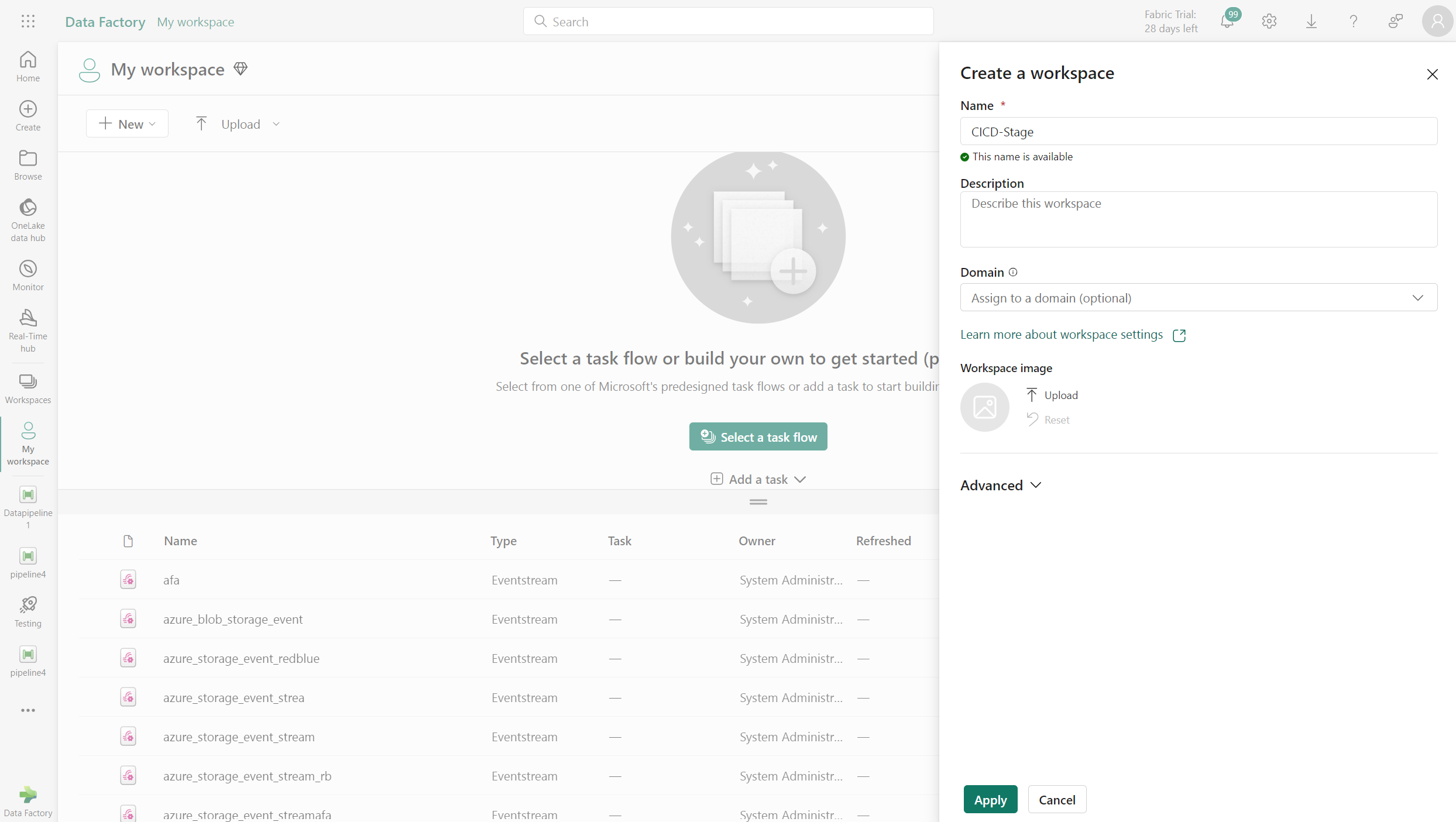Open the app launcher grid
Image resolution: width=1456 pixels, height=822 pixels.
(x=28, y=22)
